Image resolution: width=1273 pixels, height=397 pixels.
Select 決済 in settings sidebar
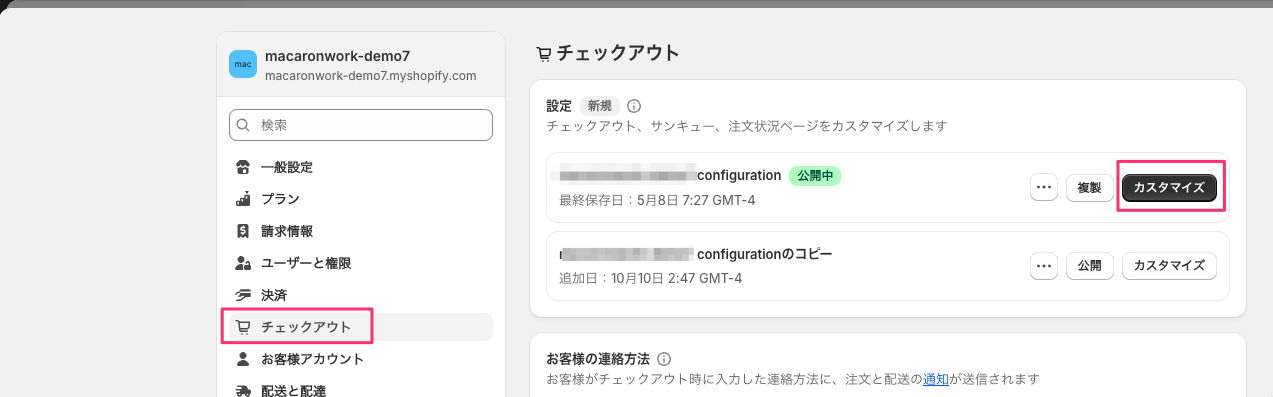pyautogui.click(x=361, y=295)
